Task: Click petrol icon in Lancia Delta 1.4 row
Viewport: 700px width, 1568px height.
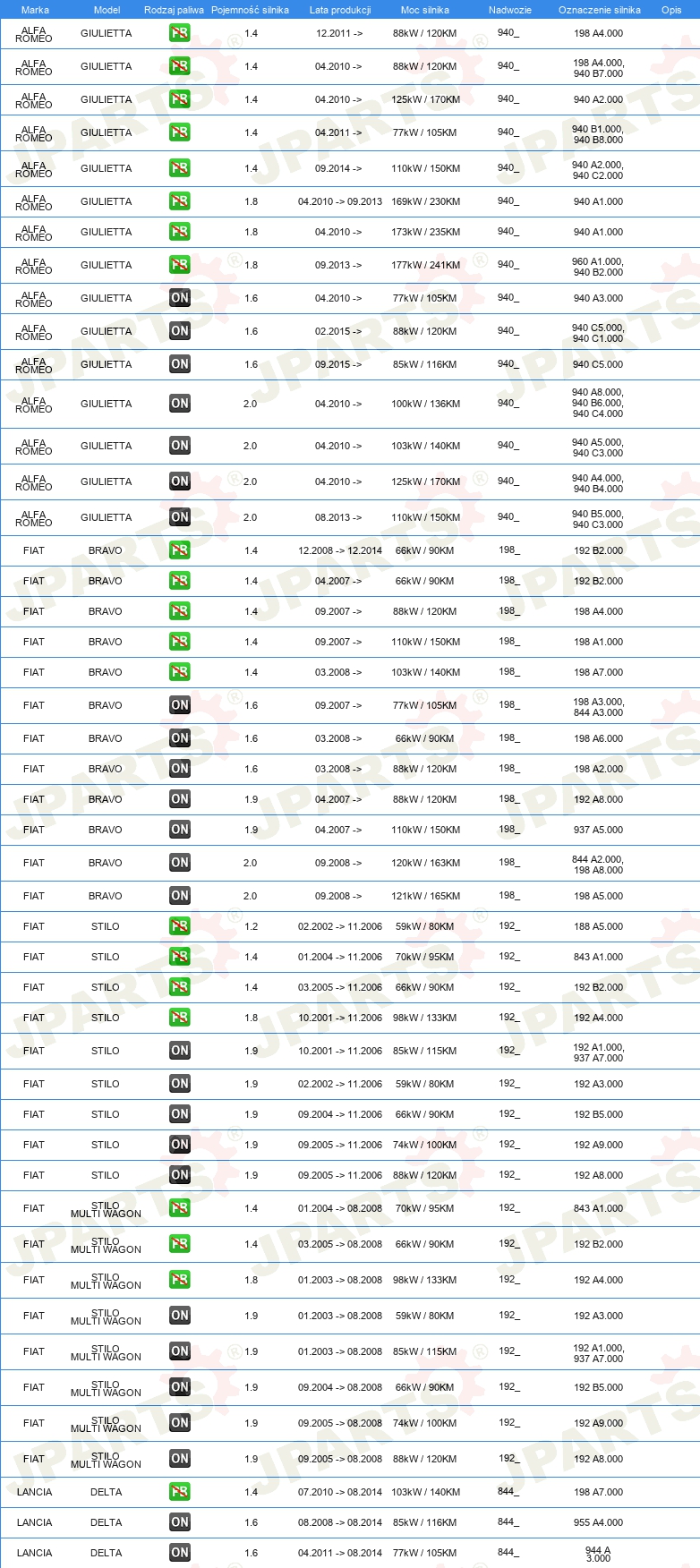Action: (x=179, y=1492)
